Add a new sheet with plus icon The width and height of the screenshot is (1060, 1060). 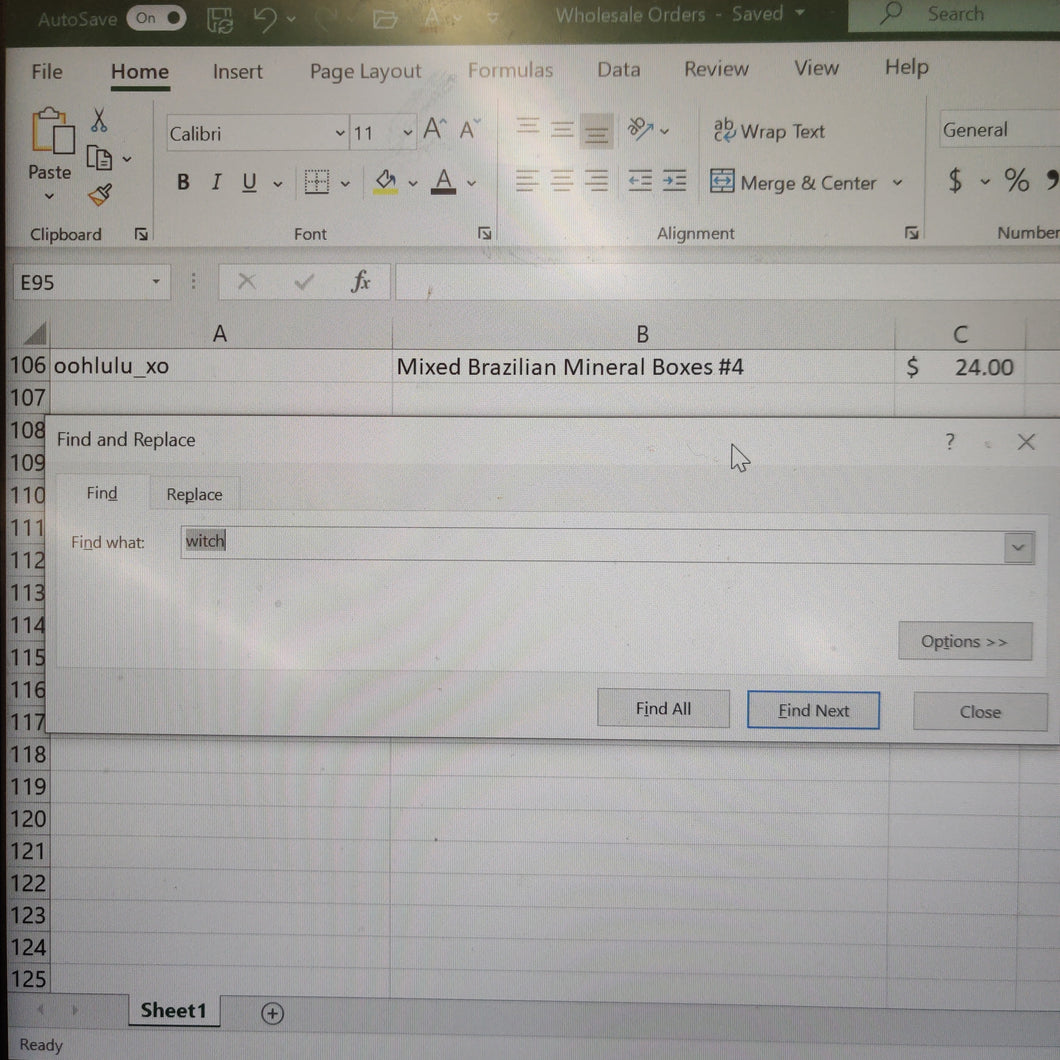point(272,1013)
